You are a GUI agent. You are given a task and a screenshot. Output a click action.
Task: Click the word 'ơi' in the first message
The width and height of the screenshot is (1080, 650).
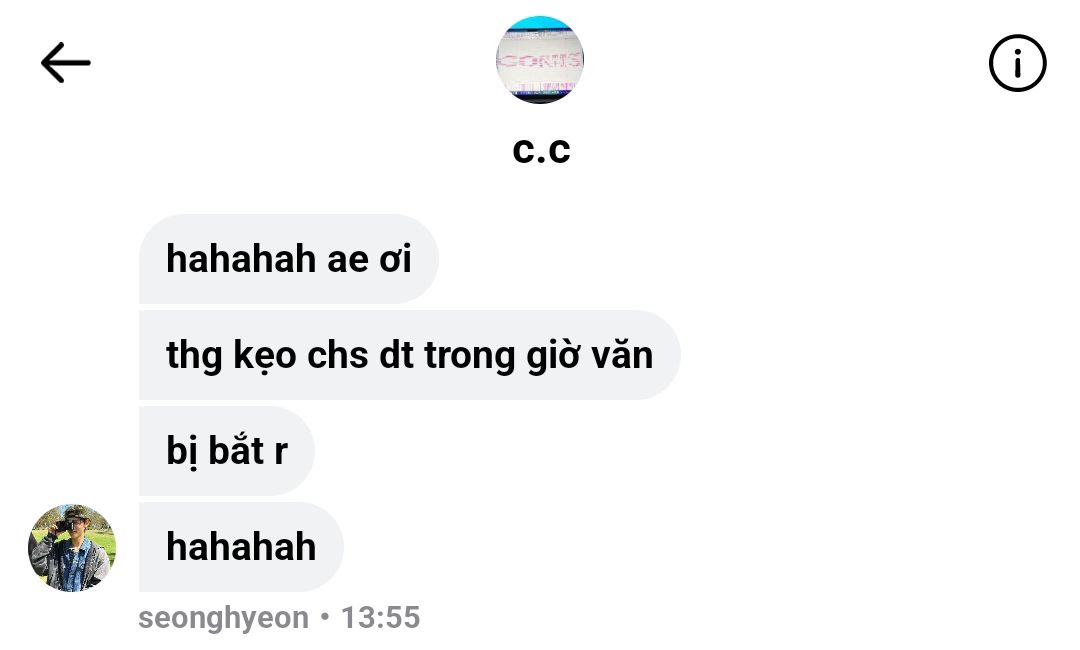point(395,260)
